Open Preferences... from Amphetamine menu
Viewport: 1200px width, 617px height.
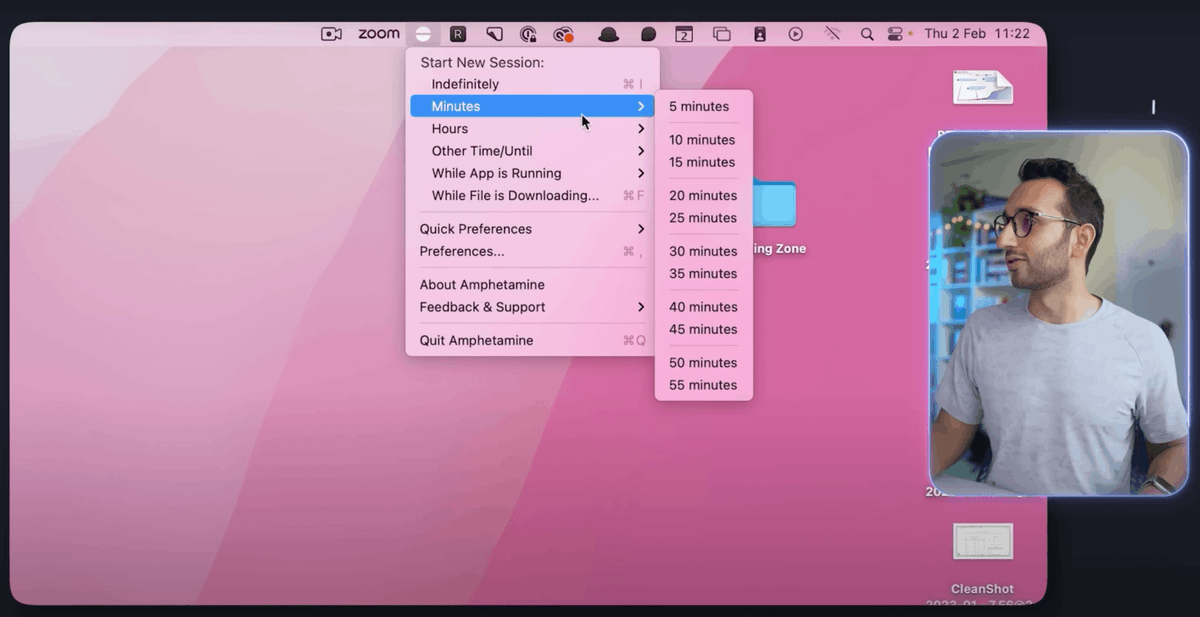(x=532, y=251)
